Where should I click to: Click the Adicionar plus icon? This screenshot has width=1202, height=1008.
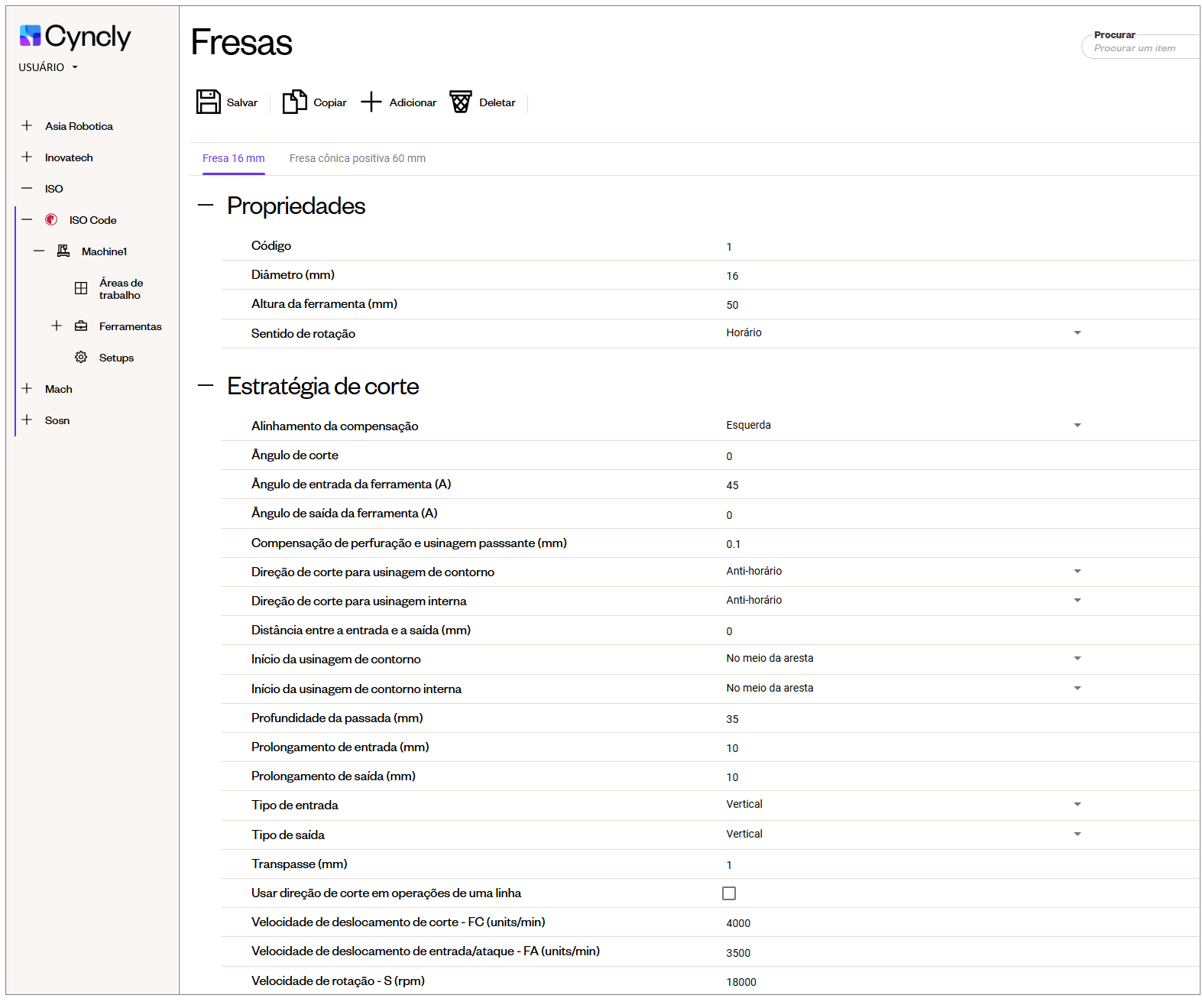coord(371,102)
